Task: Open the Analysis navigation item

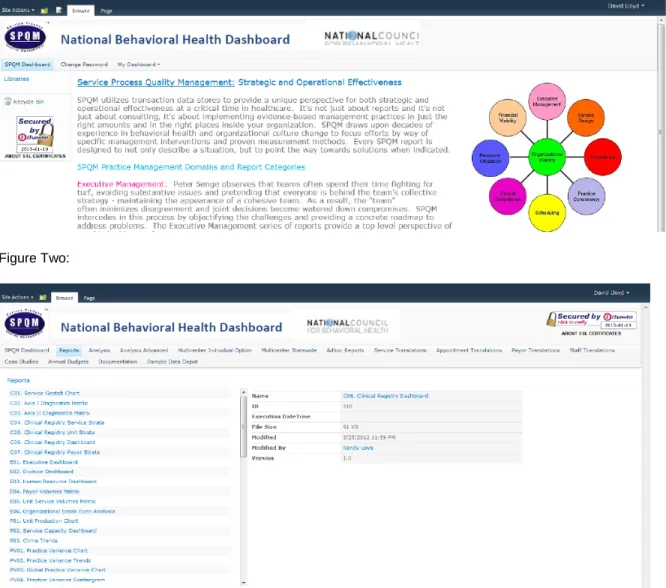Action: [x=99, y=350]
